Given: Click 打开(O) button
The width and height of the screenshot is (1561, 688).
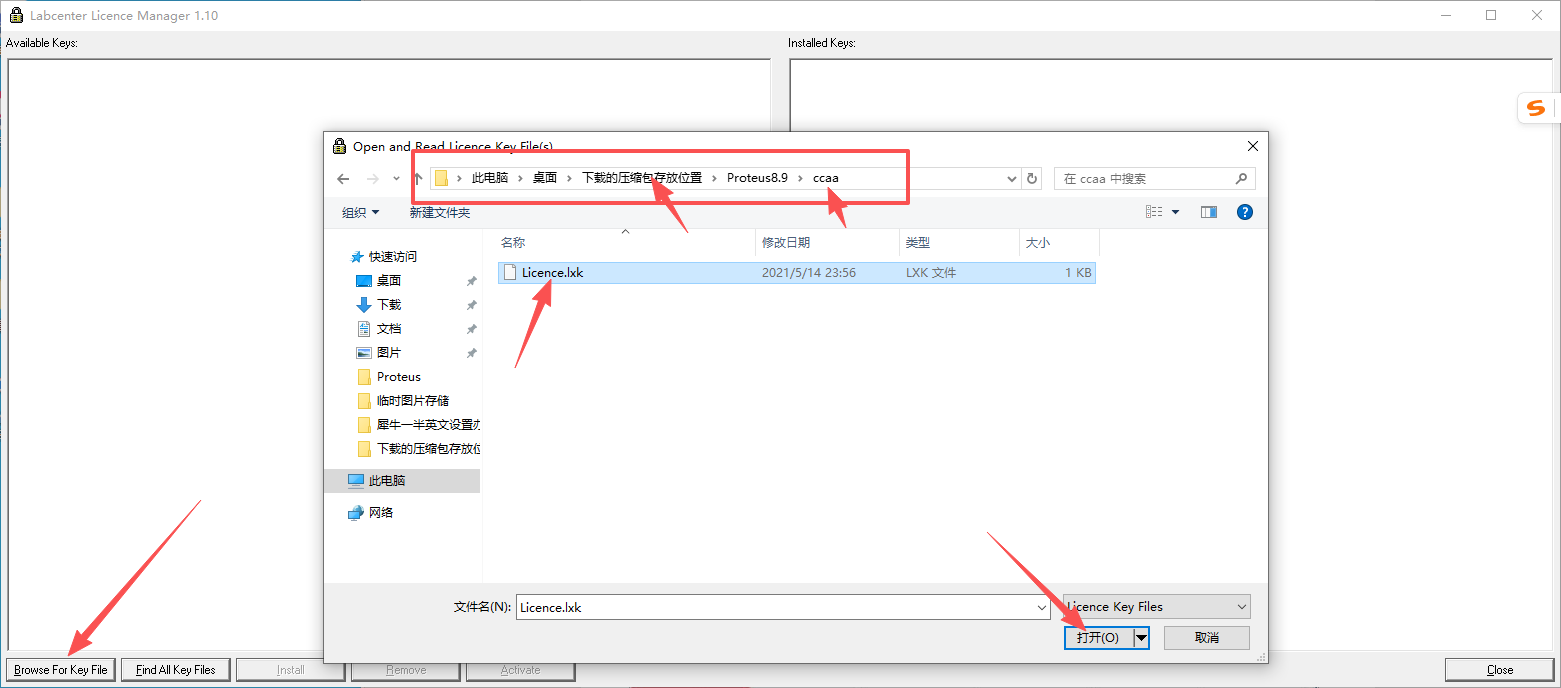Looking at the screenshot, I should pos(1098,638).
